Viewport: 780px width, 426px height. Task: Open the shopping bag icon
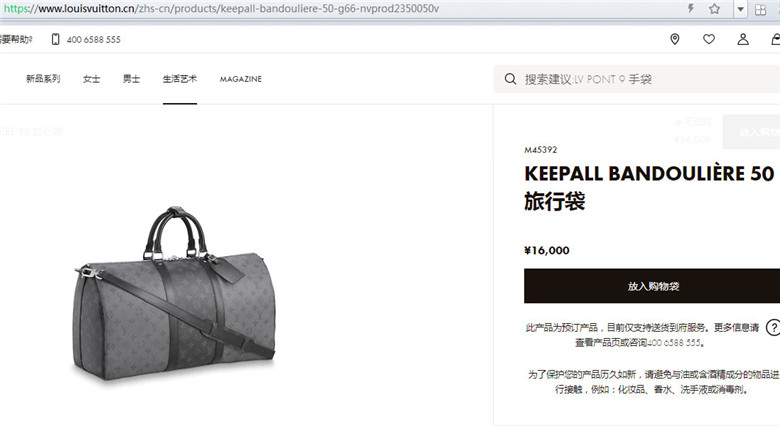coord(776,39)
